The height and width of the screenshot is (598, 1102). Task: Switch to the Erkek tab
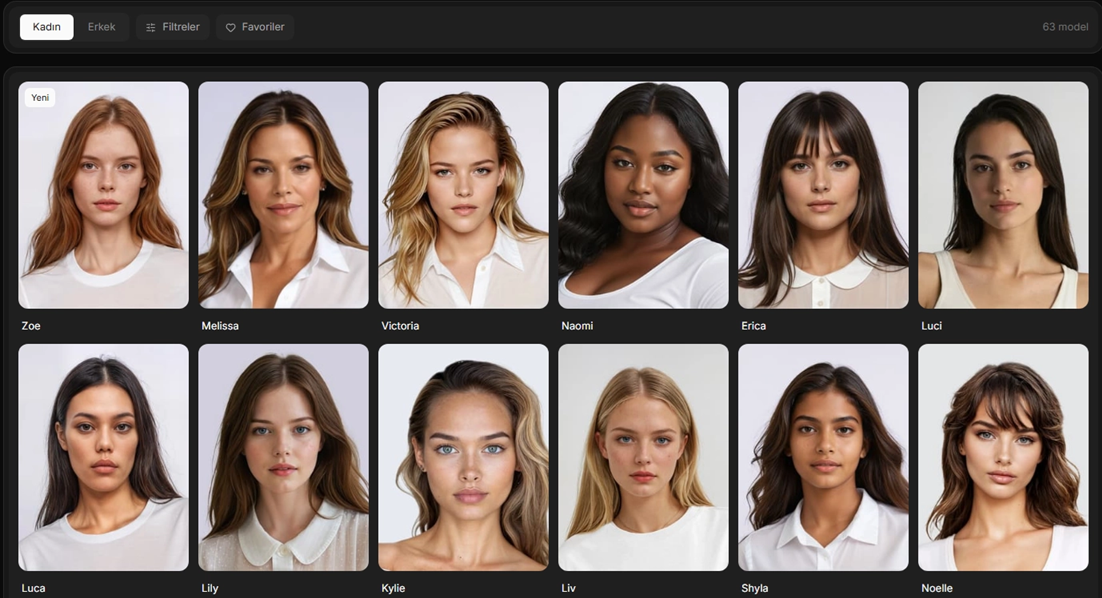pyautogui.click(x=101, y=27)
